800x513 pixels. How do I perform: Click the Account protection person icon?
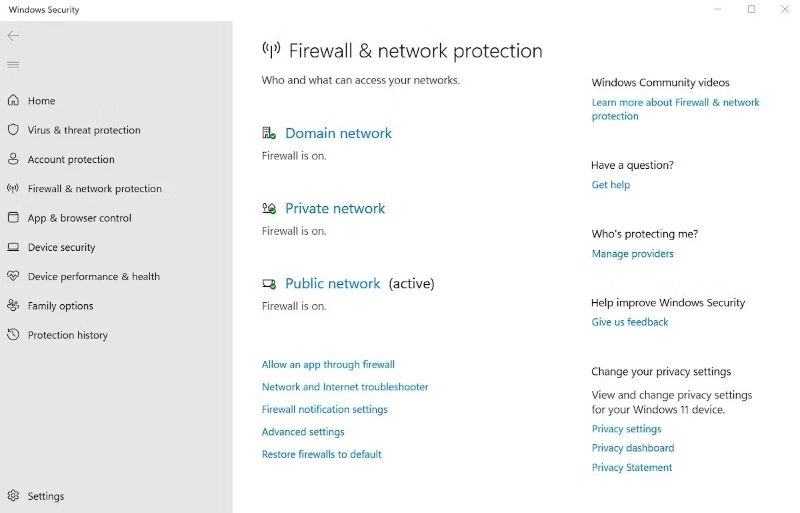(13, 159)
